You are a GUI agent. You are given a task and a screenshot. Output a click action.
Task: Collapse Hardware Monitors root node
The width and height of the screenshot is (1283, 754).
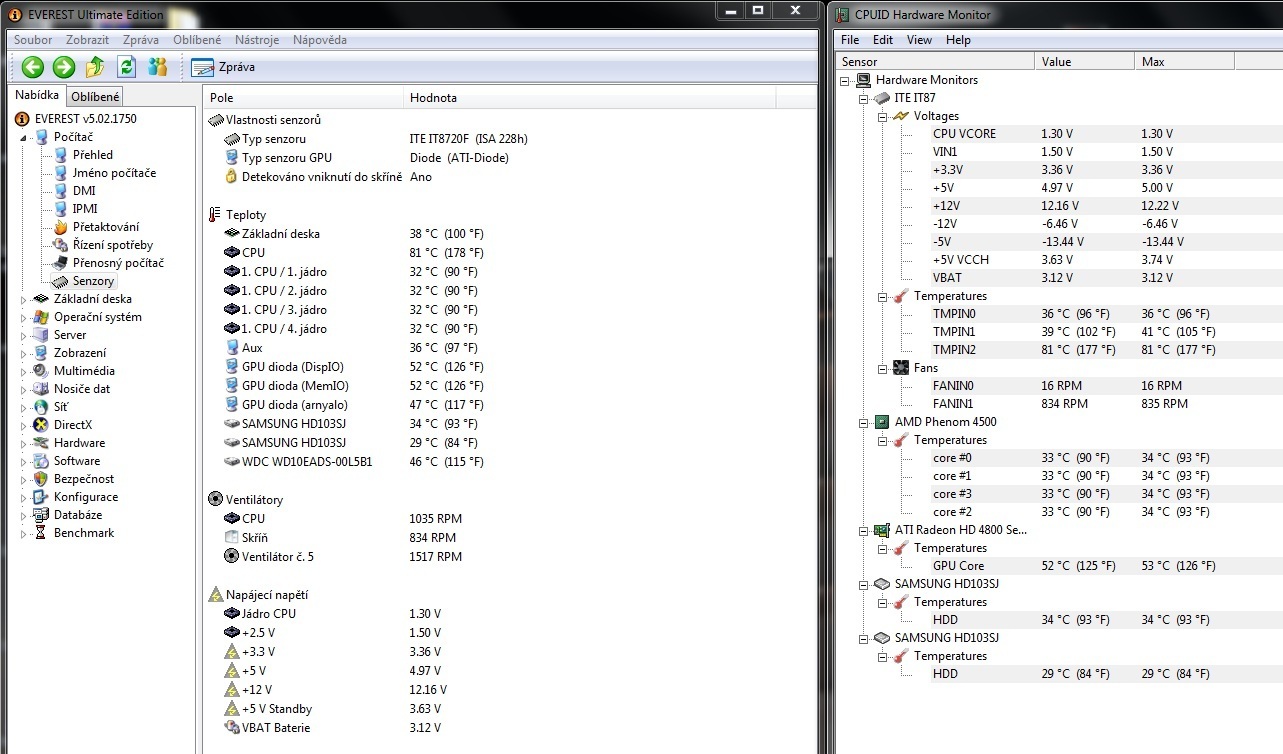(846, 80)
